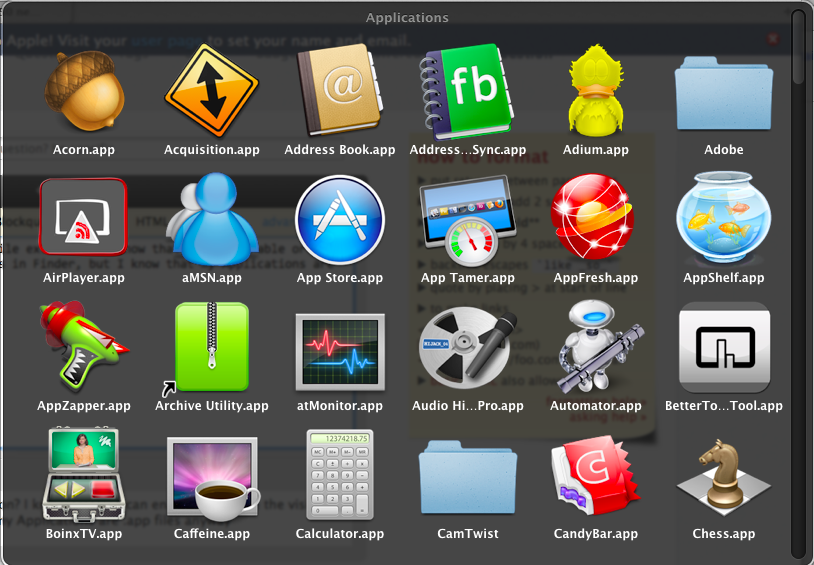Click the AppShelf.app label
Image resolution: width=814 pixels, height=565 pixels.
point(724,278)
